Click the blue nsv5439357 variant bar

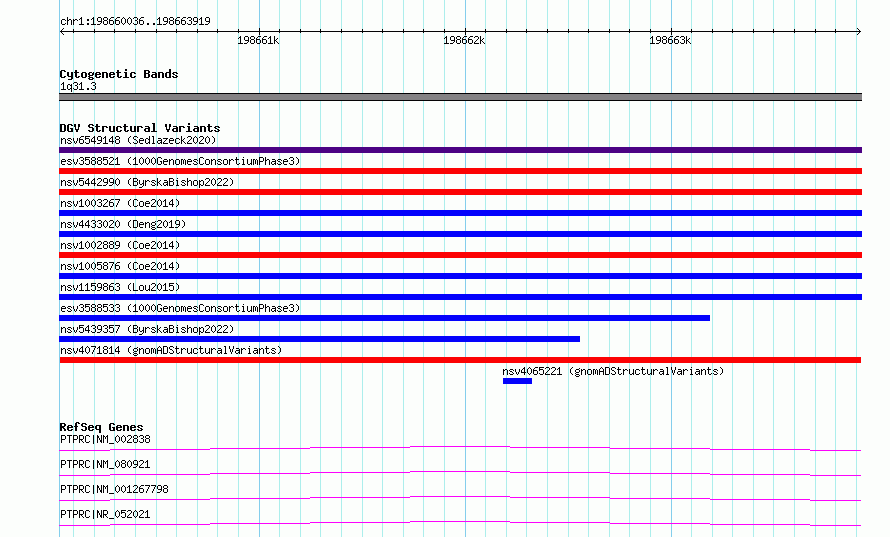320,339
